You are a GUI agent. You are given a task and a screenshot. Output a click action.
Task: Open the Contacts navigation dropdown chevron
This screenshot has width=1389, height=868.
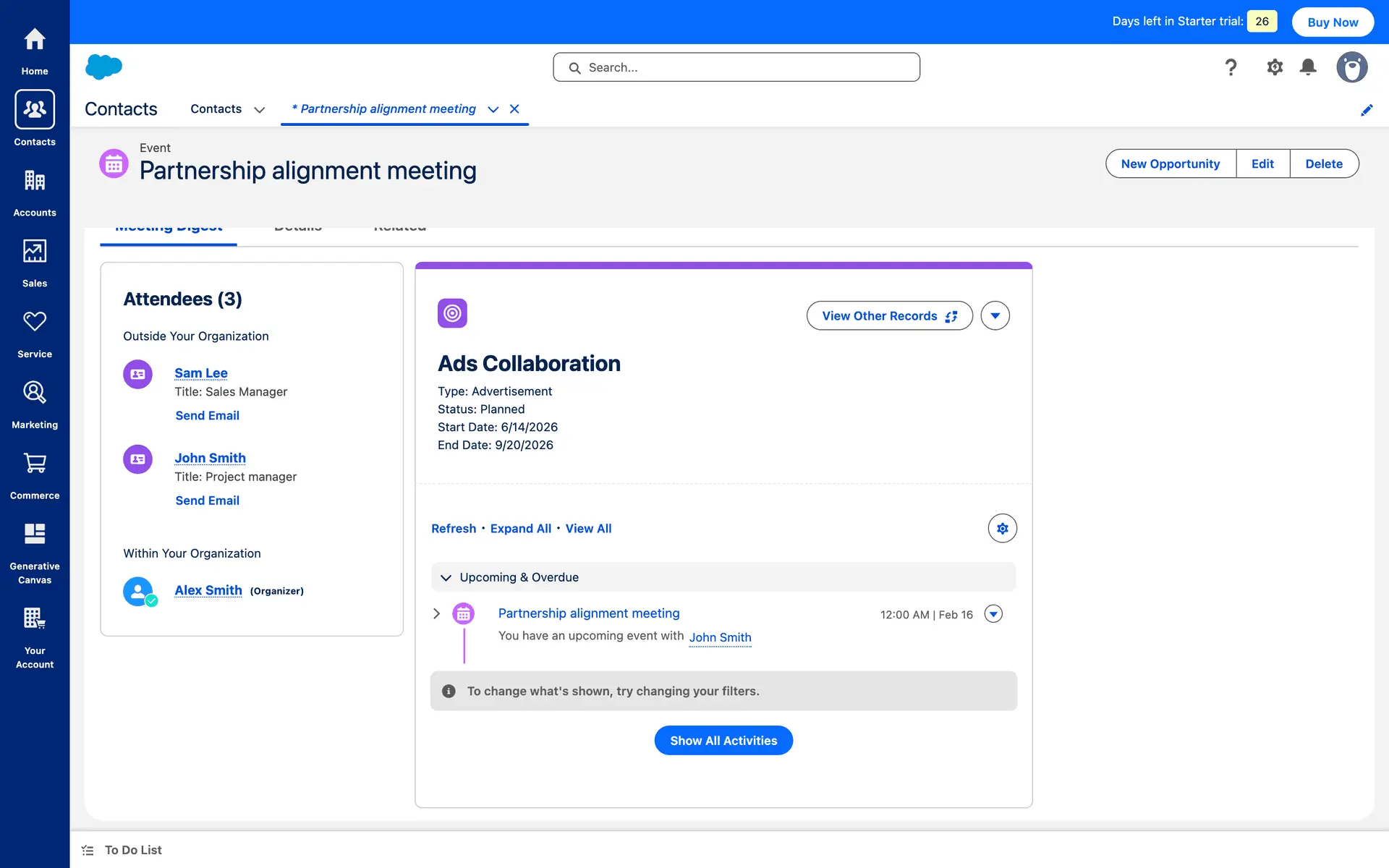pos(260,110)
